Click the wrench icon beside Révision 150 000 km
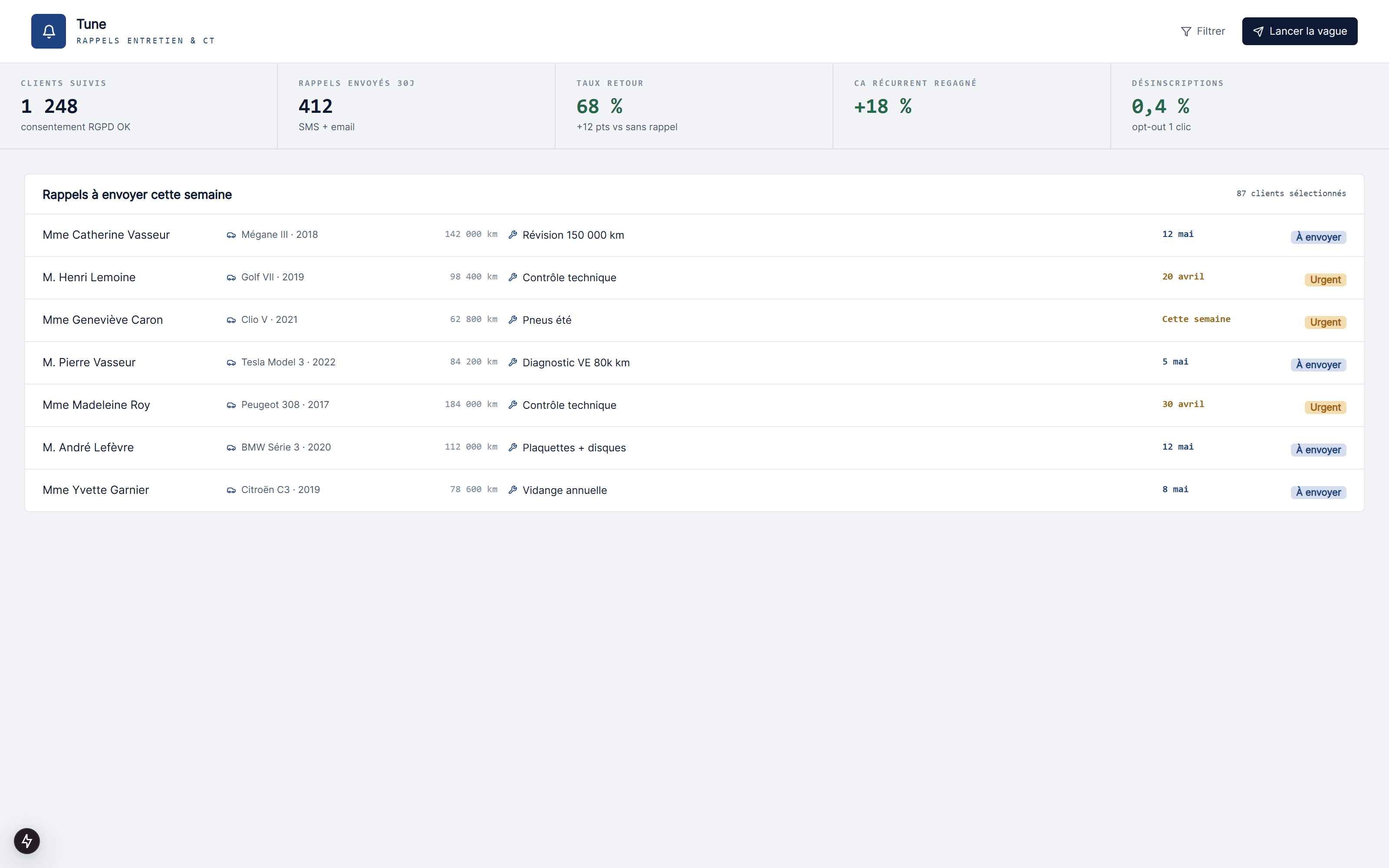The width and height of the screenshot is (1389, 868). pos(513,235)
